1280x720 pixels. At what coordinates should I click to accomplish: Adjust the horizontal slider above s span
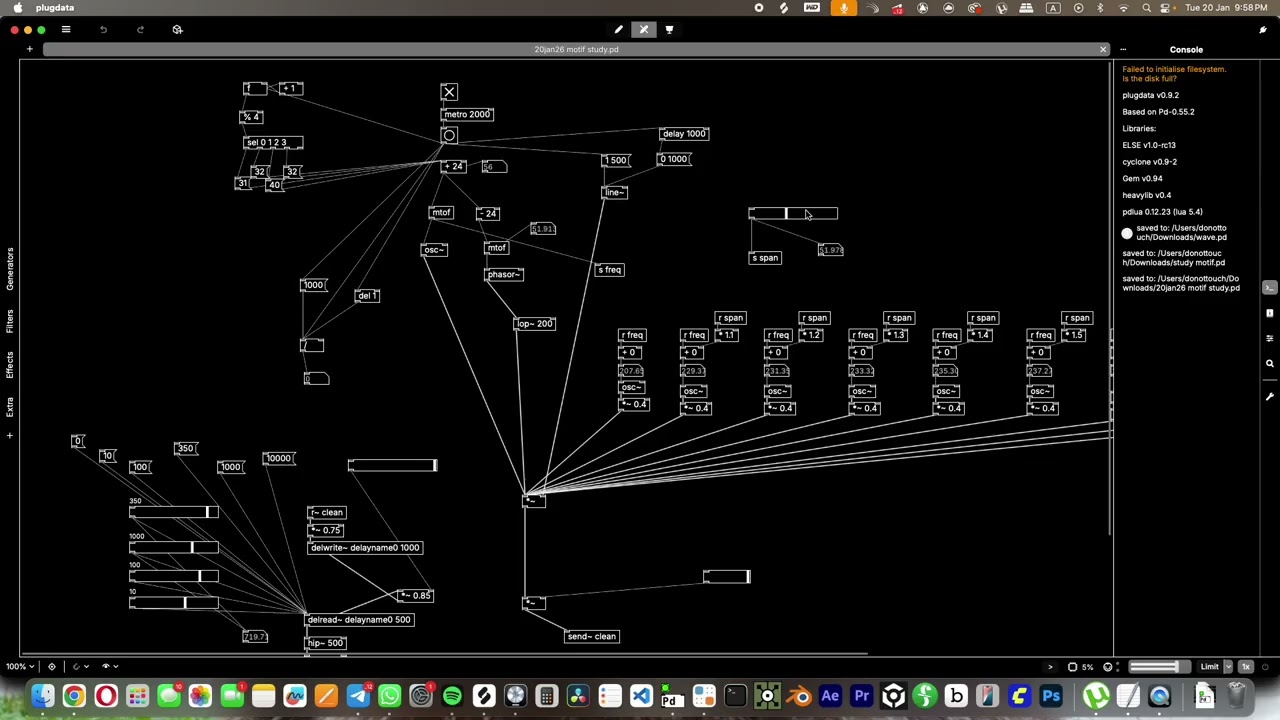point(793,214)
